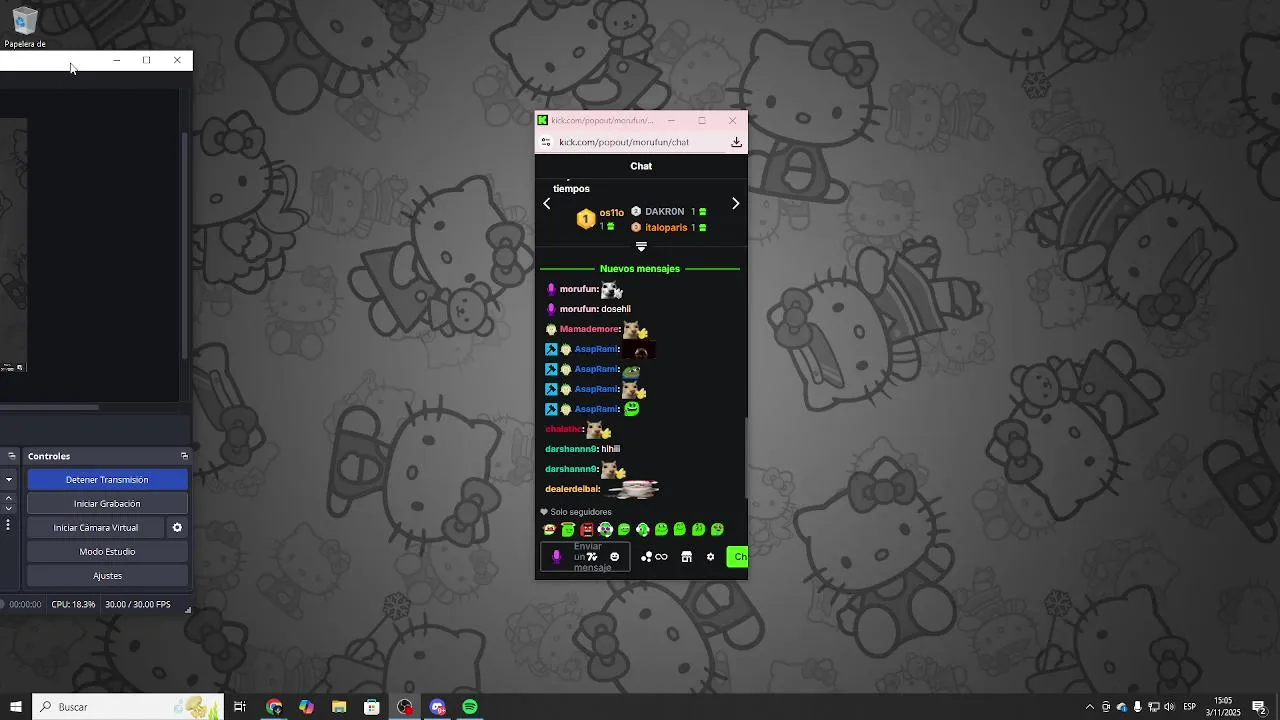Open Papelera de reciclaje desktop icon
1280x720 pixels.
point(24,27)
